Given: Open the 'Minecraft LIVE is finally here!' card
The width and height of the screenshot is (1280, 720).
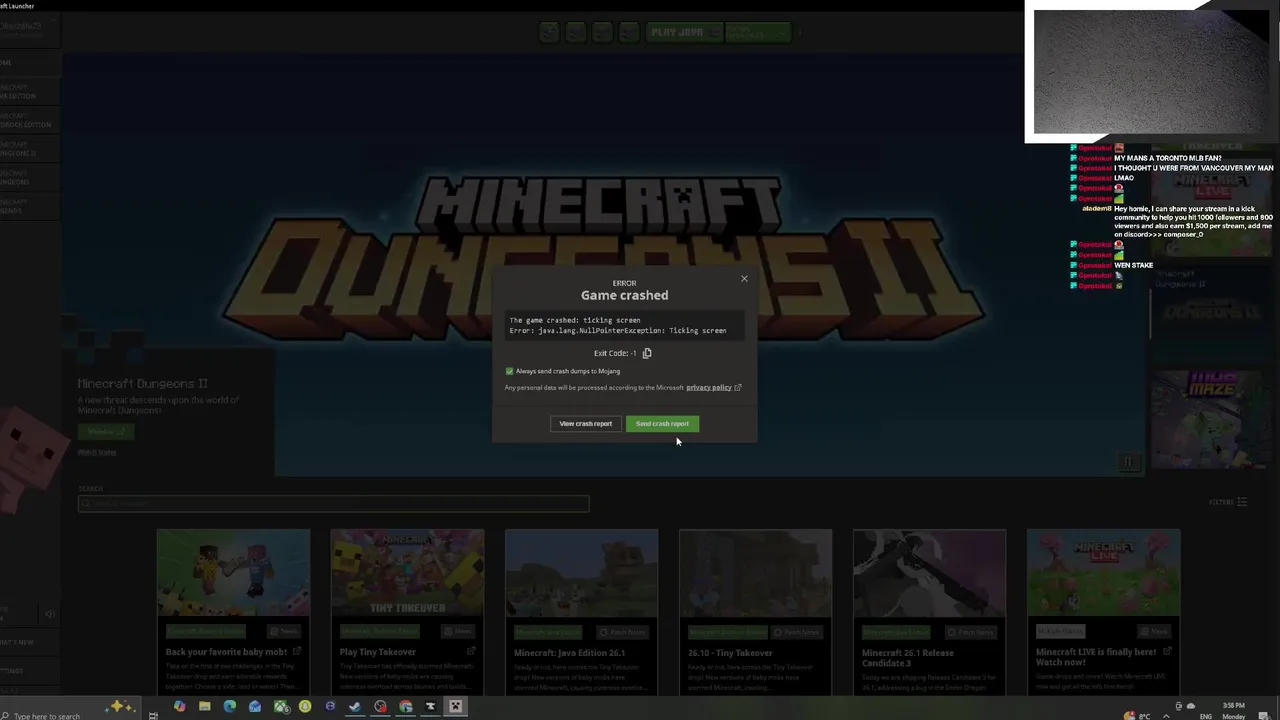Looking at the screenshot, I should coord(1103,611).
